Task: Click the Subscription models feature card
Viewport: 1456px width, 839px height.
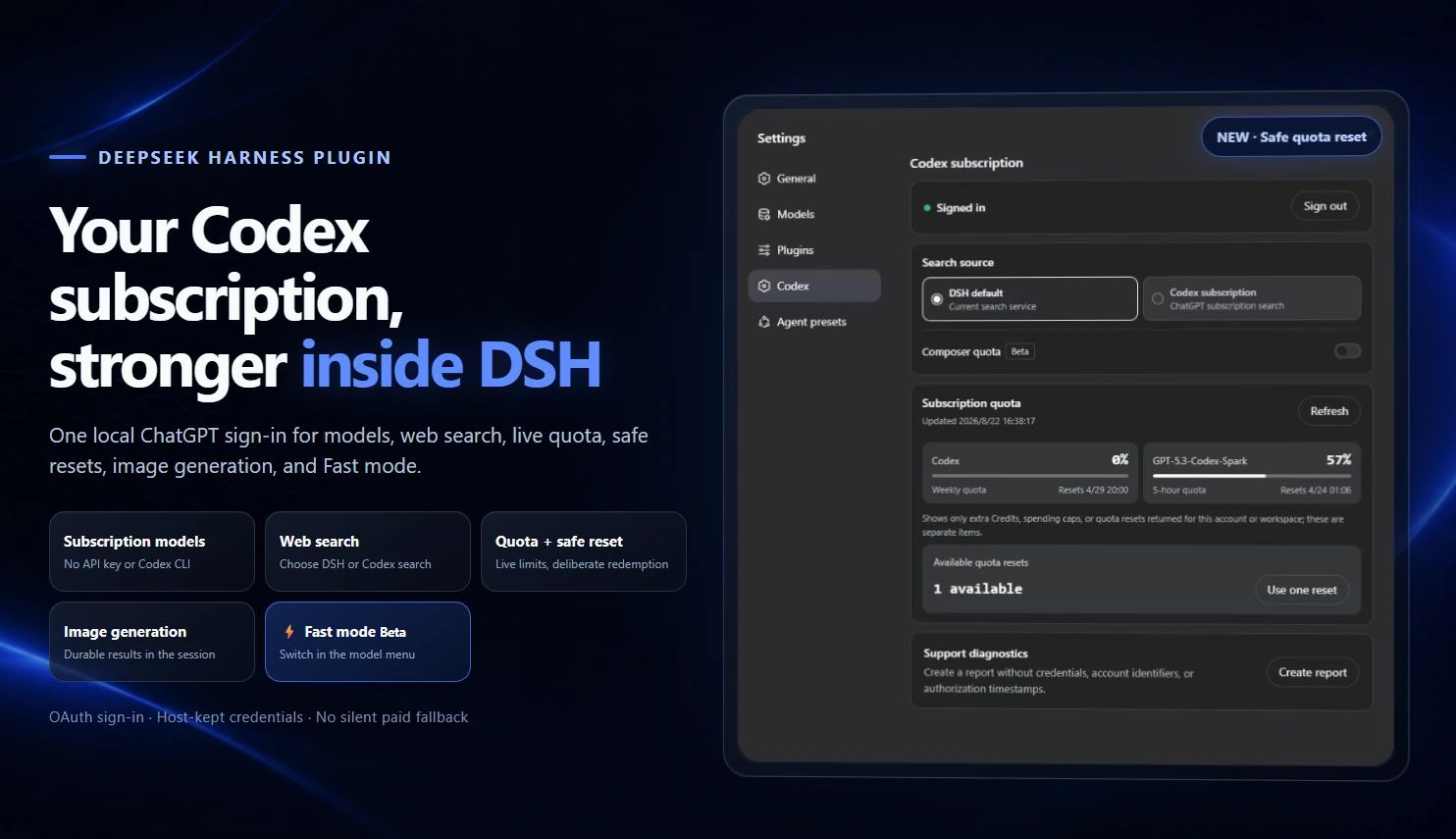Action: point(152,551)
